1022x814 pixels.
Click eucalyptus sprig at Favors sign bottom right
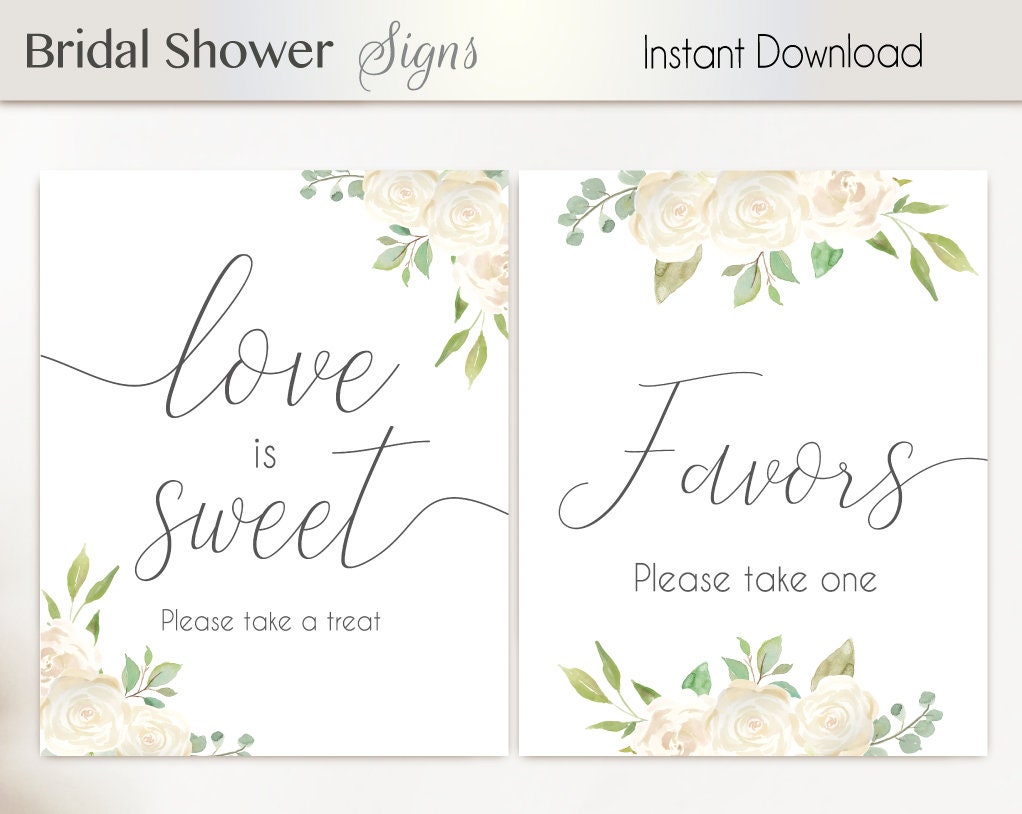pyautogui.click(x=909, y=723)
